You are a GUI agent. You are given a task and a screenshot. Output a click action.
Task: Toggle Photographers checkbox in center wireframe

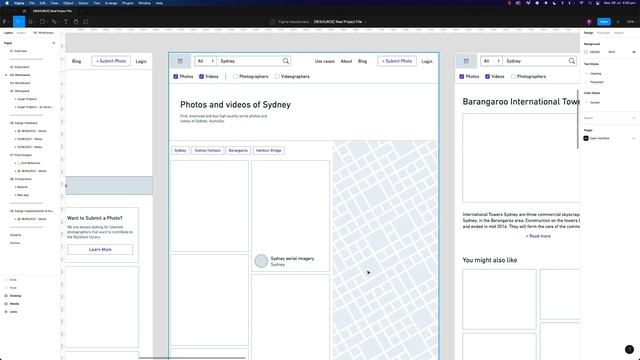[236, 76]
